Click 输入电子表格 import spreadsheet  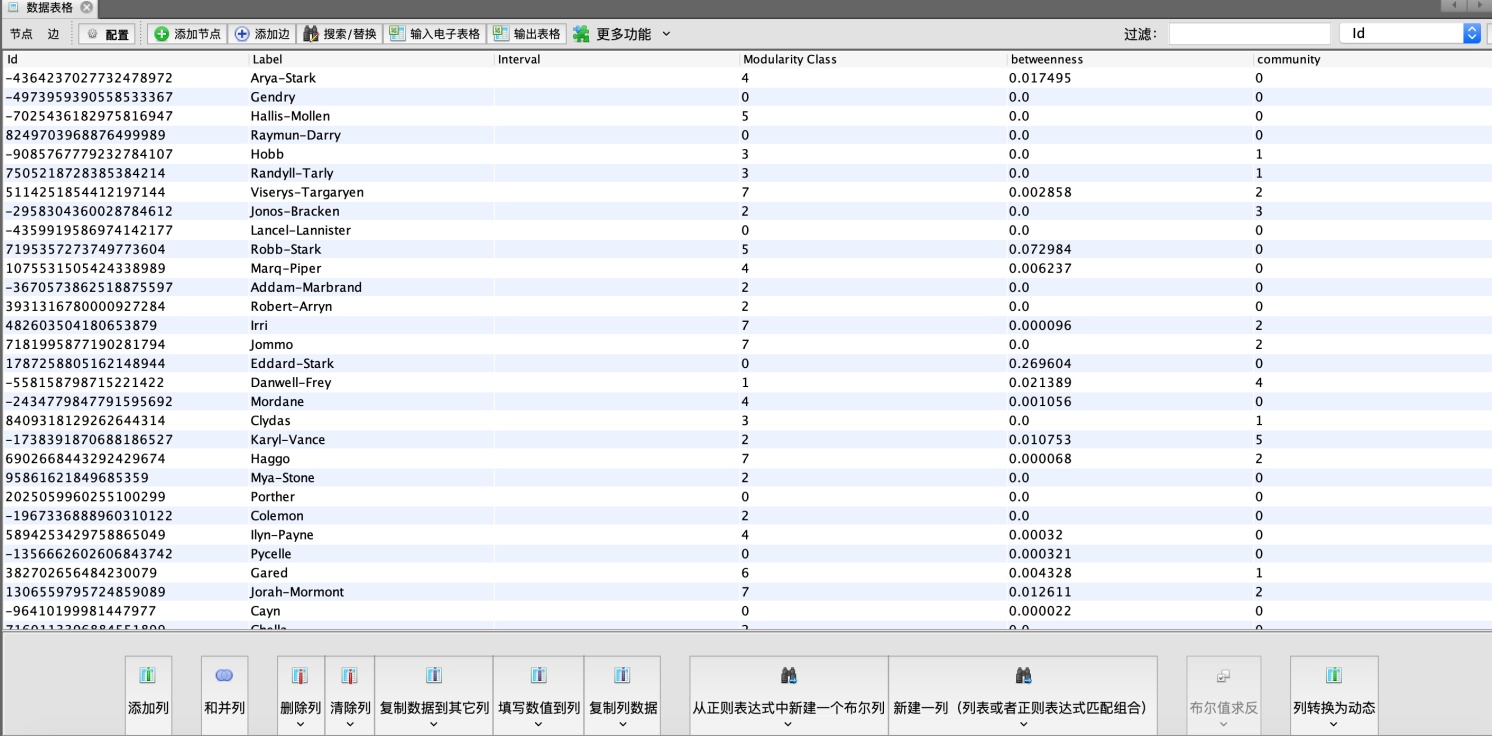[435, 34]
